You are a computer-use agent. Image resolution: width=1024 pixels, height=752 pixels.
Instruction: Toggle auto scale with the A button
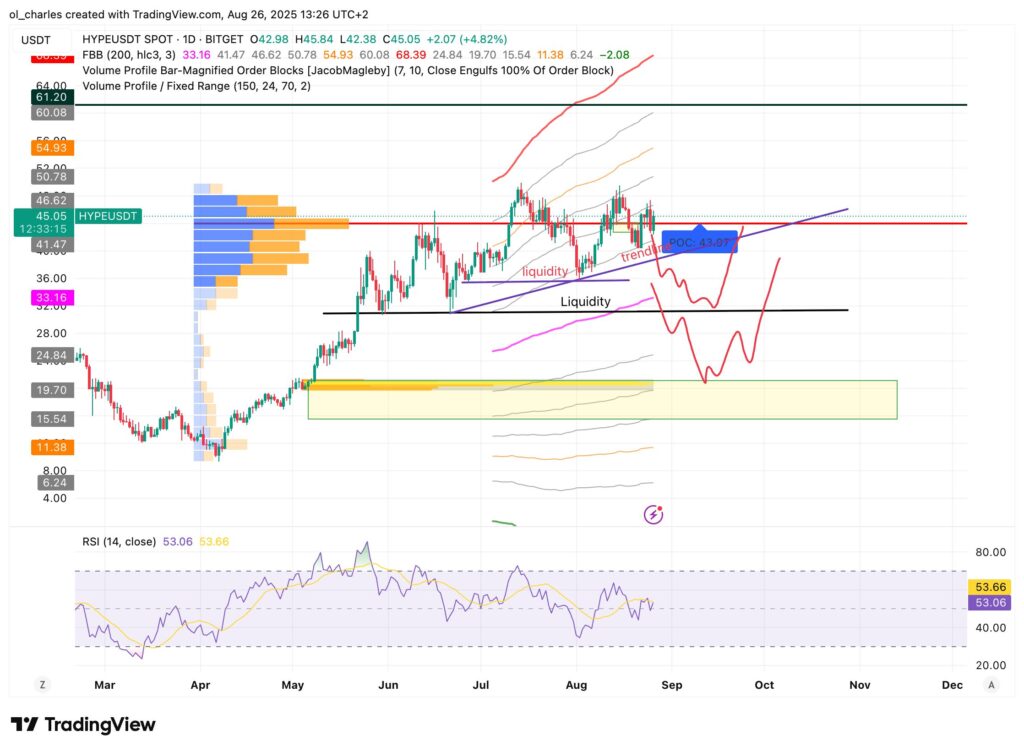tap(990, 685)
